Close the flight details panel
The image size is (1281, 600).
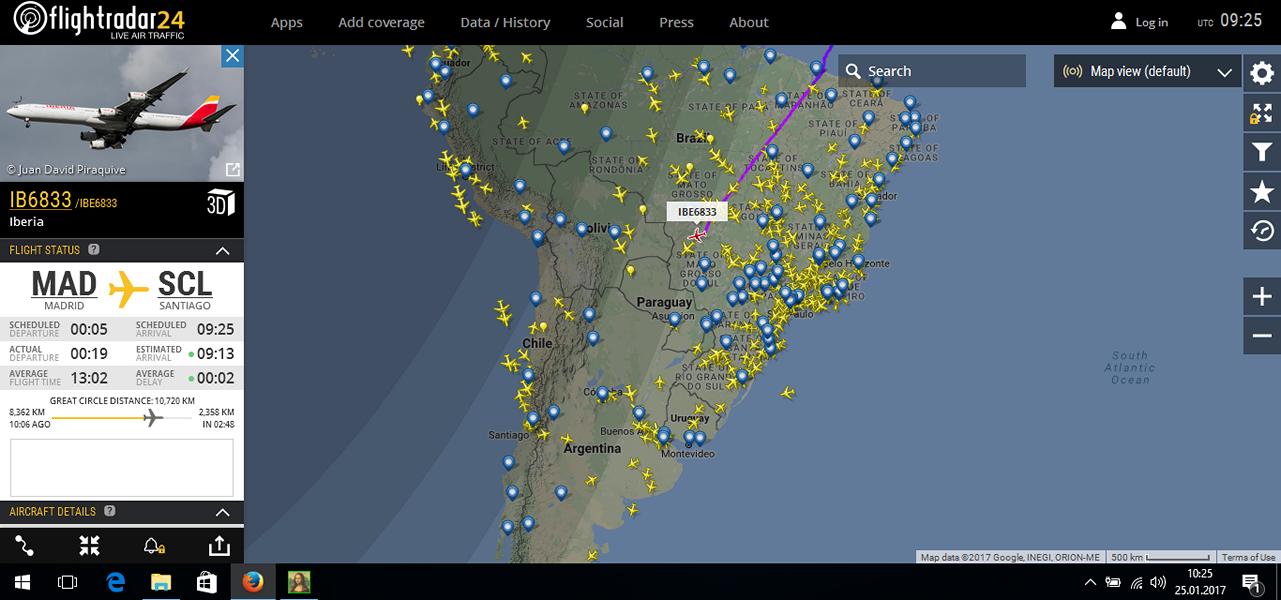click(232, 56)
